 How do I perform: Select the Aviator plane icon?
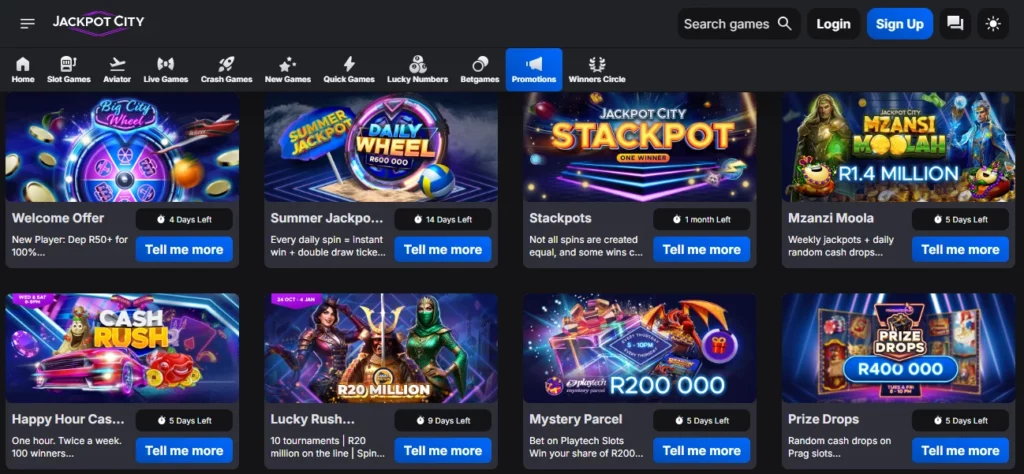click(x=117, y=69)
